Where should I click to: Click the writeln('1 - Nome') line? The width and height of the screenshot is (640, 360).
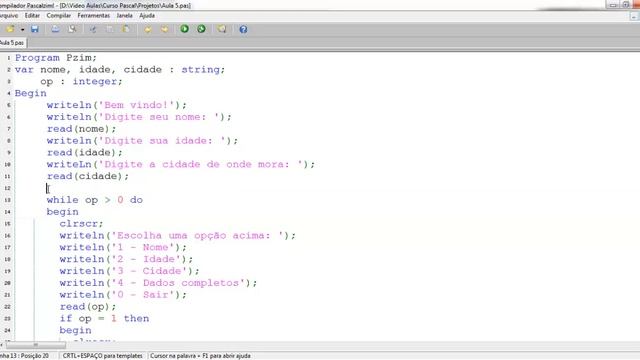point(123,247)
